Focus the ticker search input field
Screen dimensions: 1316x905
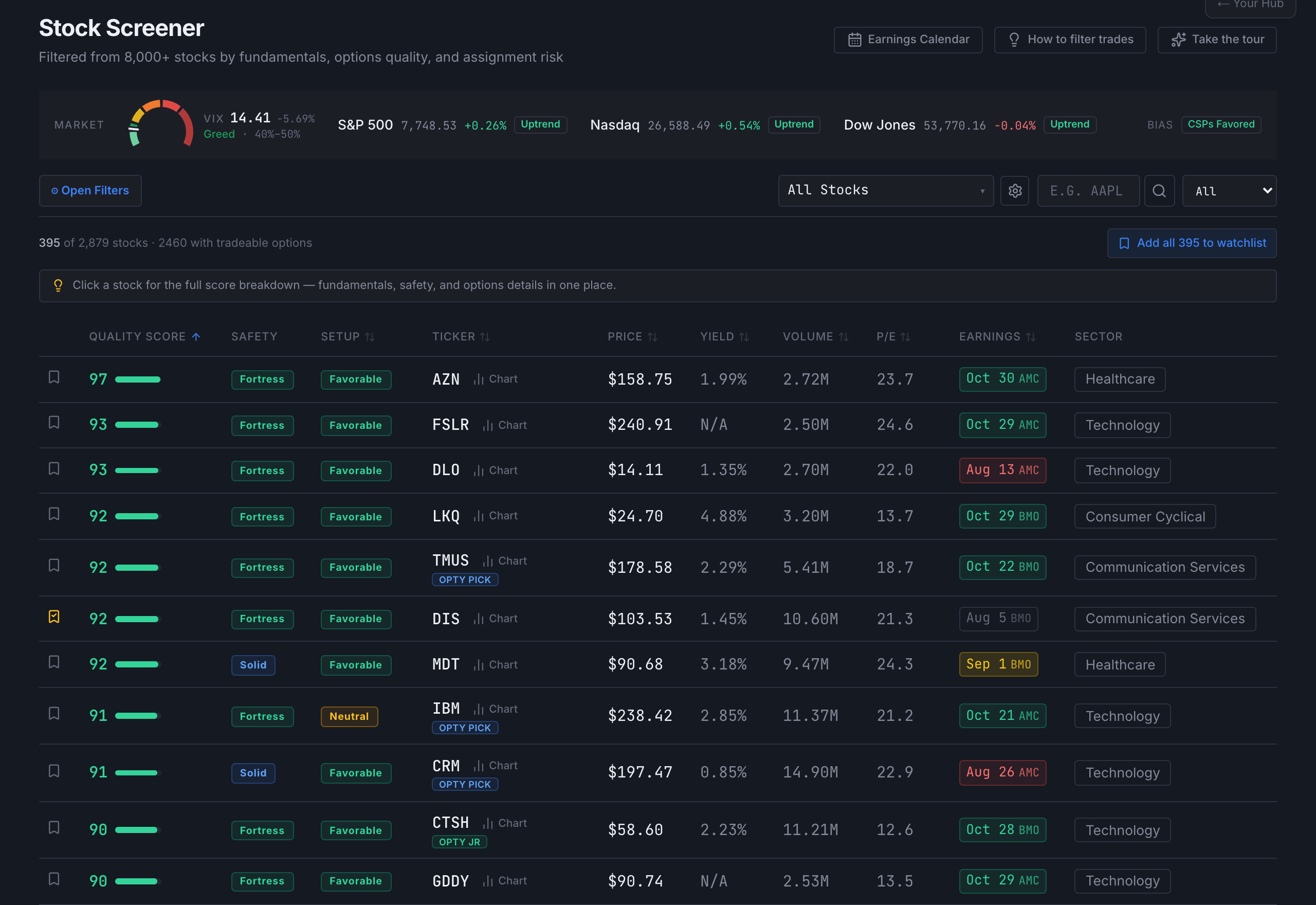click(x=1088, y=191)
